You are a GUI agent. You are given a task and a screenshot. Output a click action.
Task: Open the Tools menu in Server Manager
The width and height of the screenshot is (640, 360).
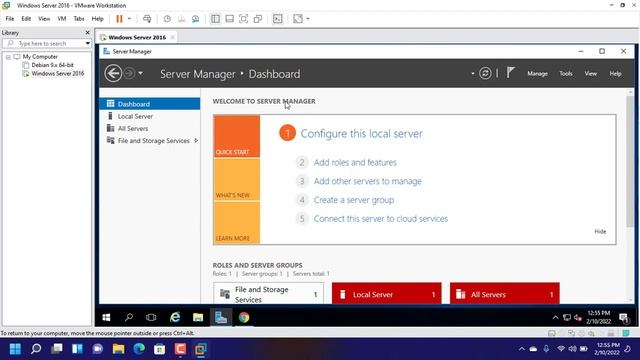click(566, 74)
